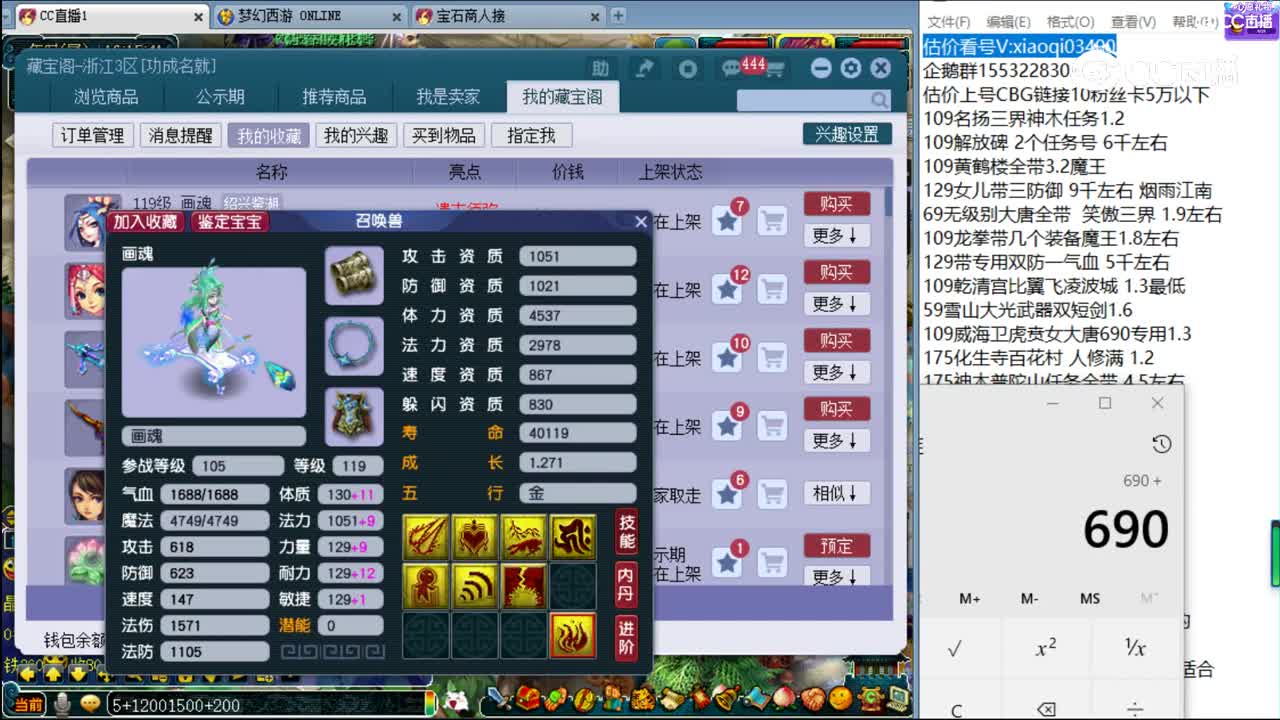Toggle favorite star with badge 6

(728, 494)
